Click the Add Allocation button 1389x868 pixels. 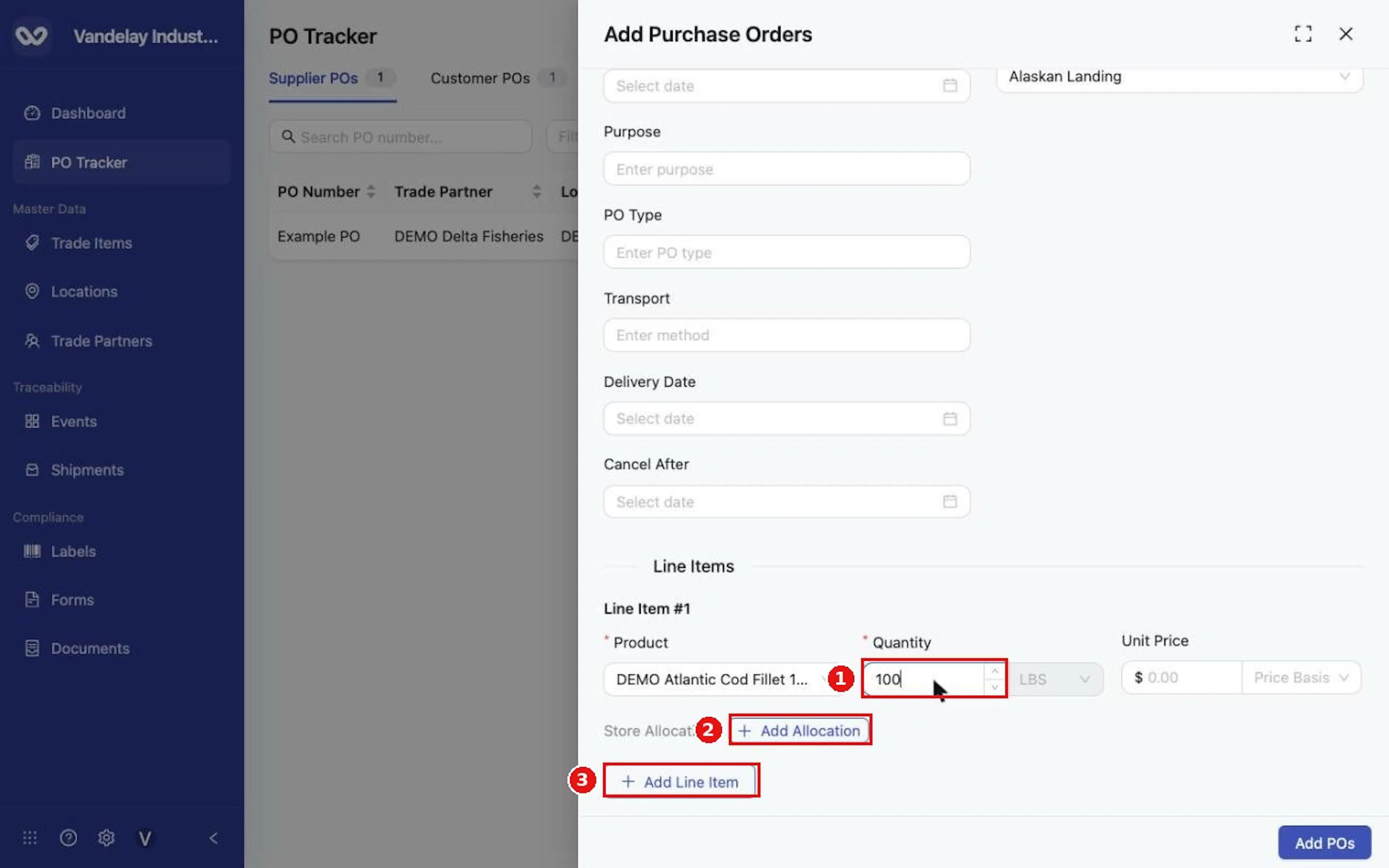[x=800, y=730]
